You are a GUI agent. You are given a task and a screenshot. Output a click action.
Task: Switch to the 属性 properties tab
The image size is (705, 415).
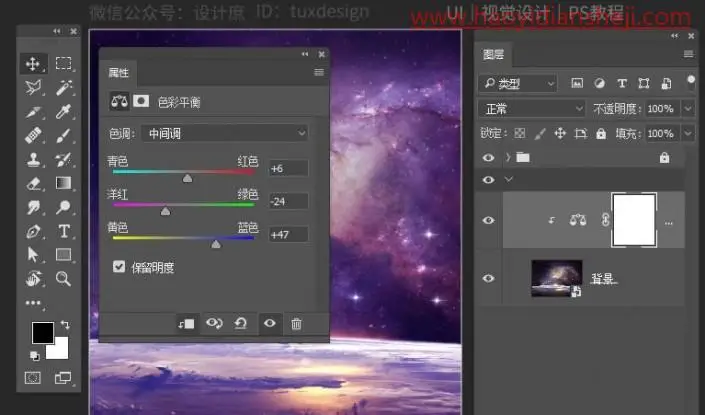pos(119,73)
